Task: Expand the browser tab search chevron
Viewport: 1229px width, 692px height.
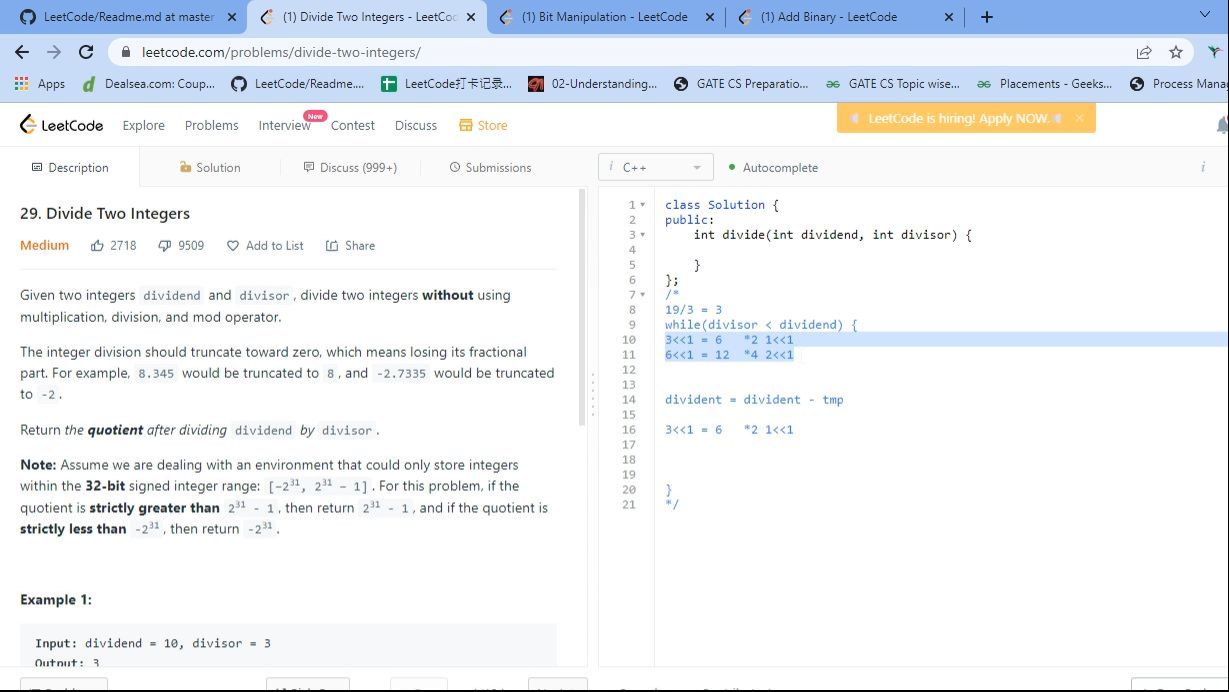Action: [x=1204, y=16]
